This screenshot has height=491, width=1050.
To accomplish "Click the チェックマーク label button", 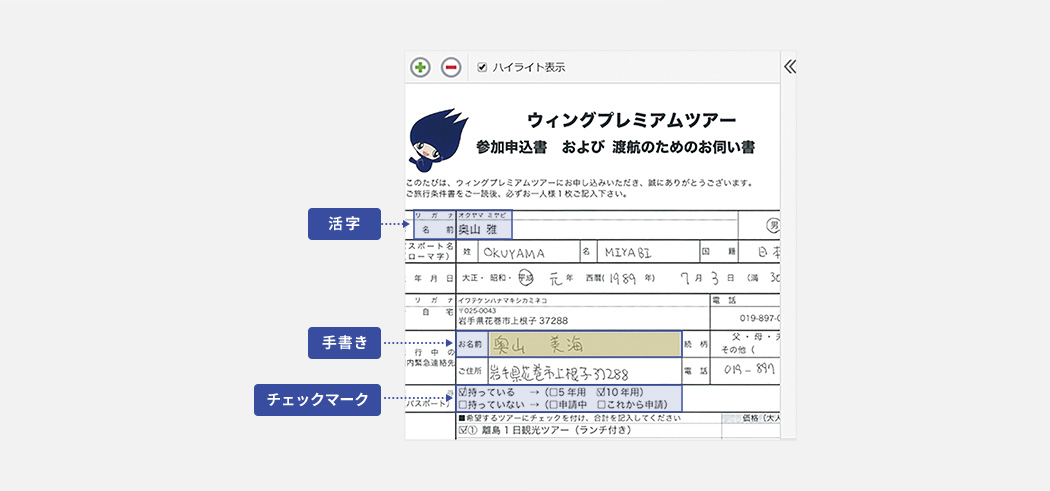I will tap(317, 400).
